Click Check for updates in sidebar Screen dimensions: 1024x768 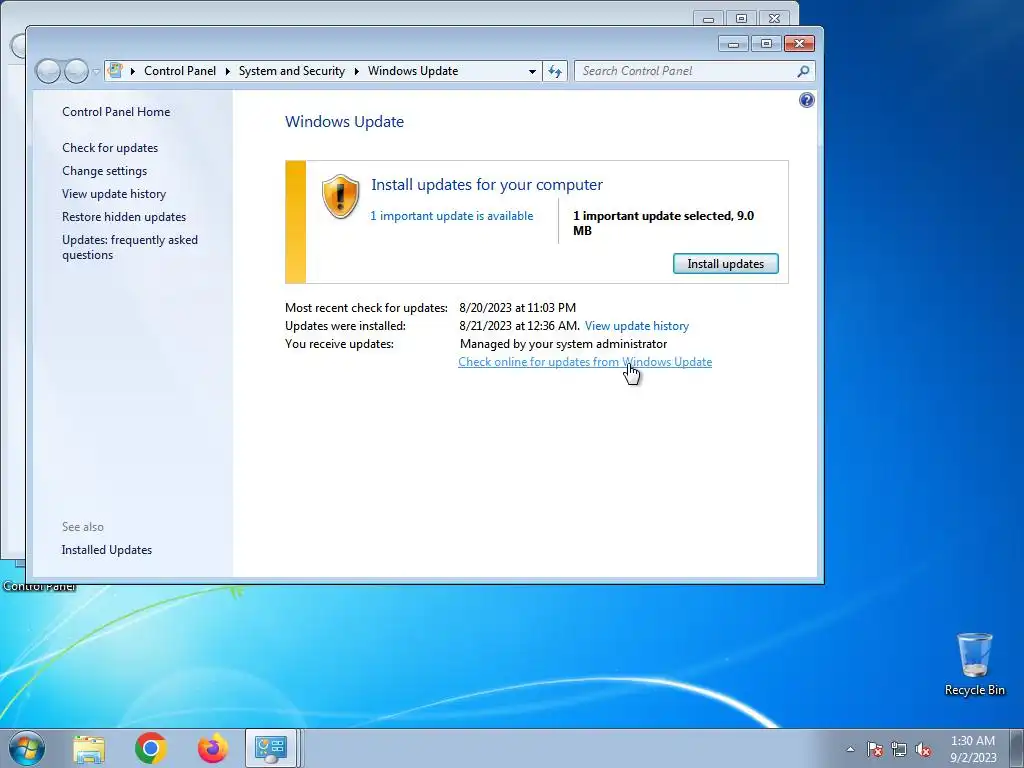(110, 148)
